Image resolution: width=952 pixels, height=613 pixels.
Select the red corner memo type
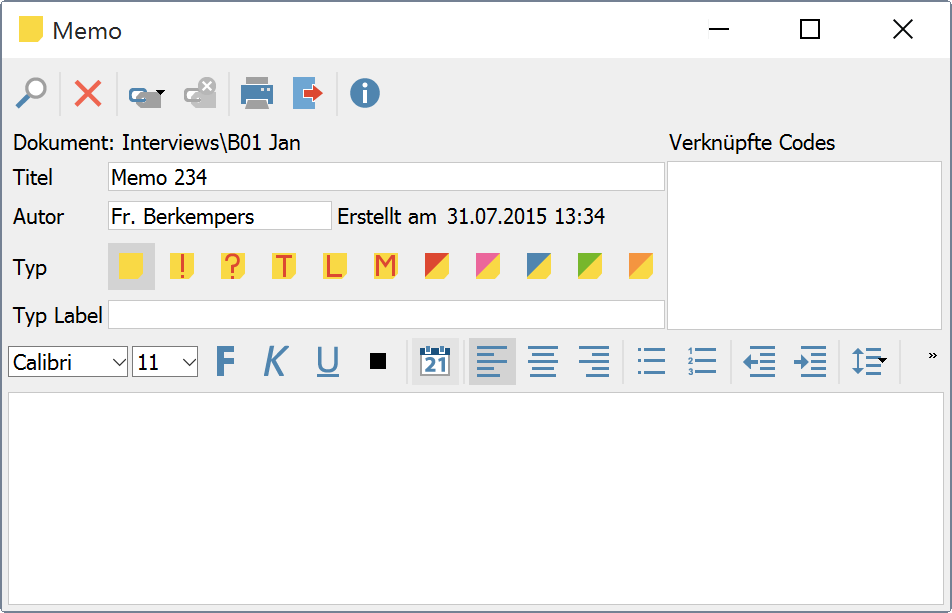click(437, 266)
